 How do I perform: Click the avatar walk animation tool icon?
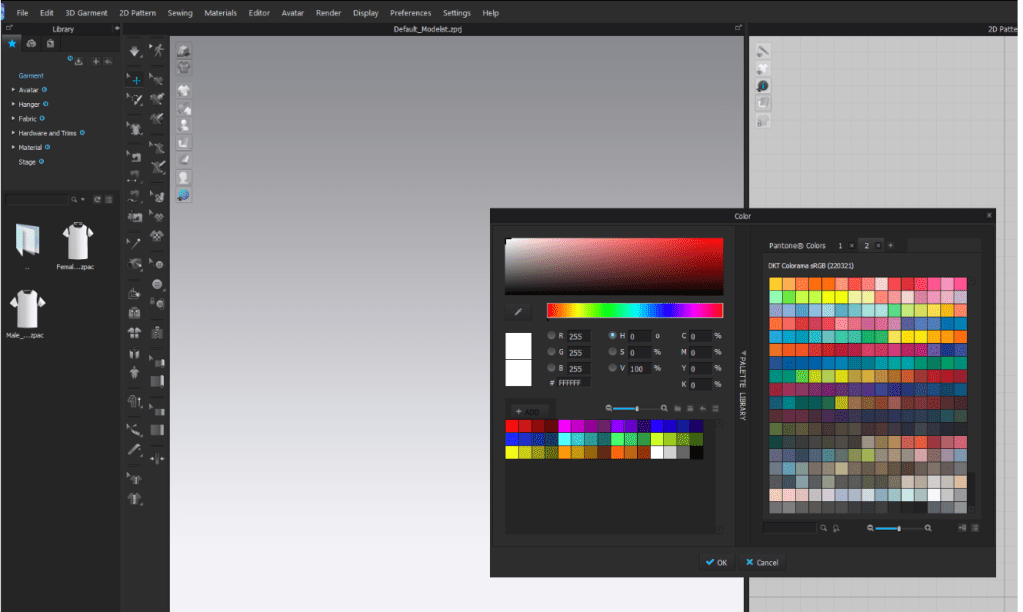(157, 50)
